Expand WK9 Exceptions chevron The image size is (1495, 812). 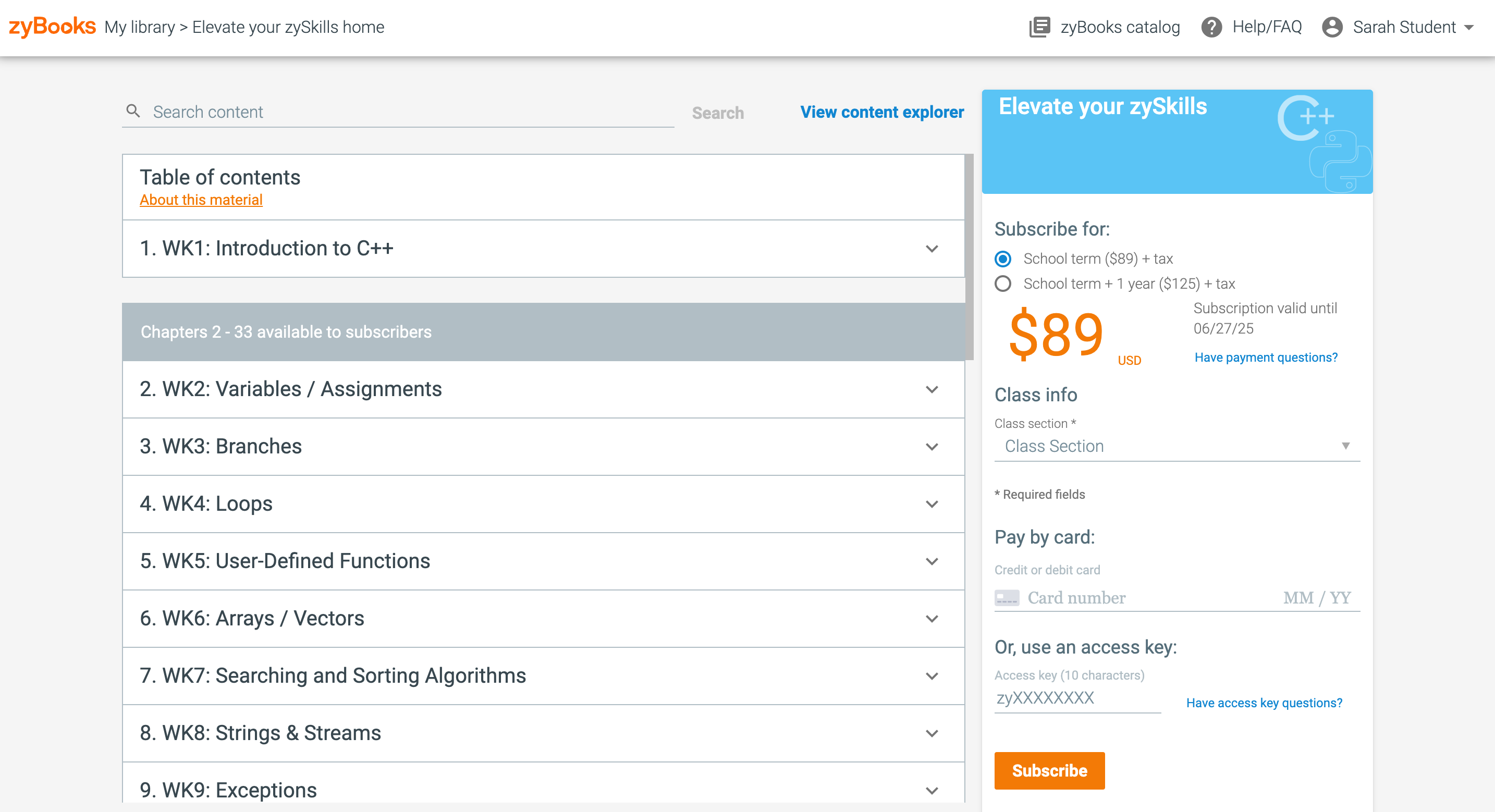pyautogui.click(x=932, y=791)
